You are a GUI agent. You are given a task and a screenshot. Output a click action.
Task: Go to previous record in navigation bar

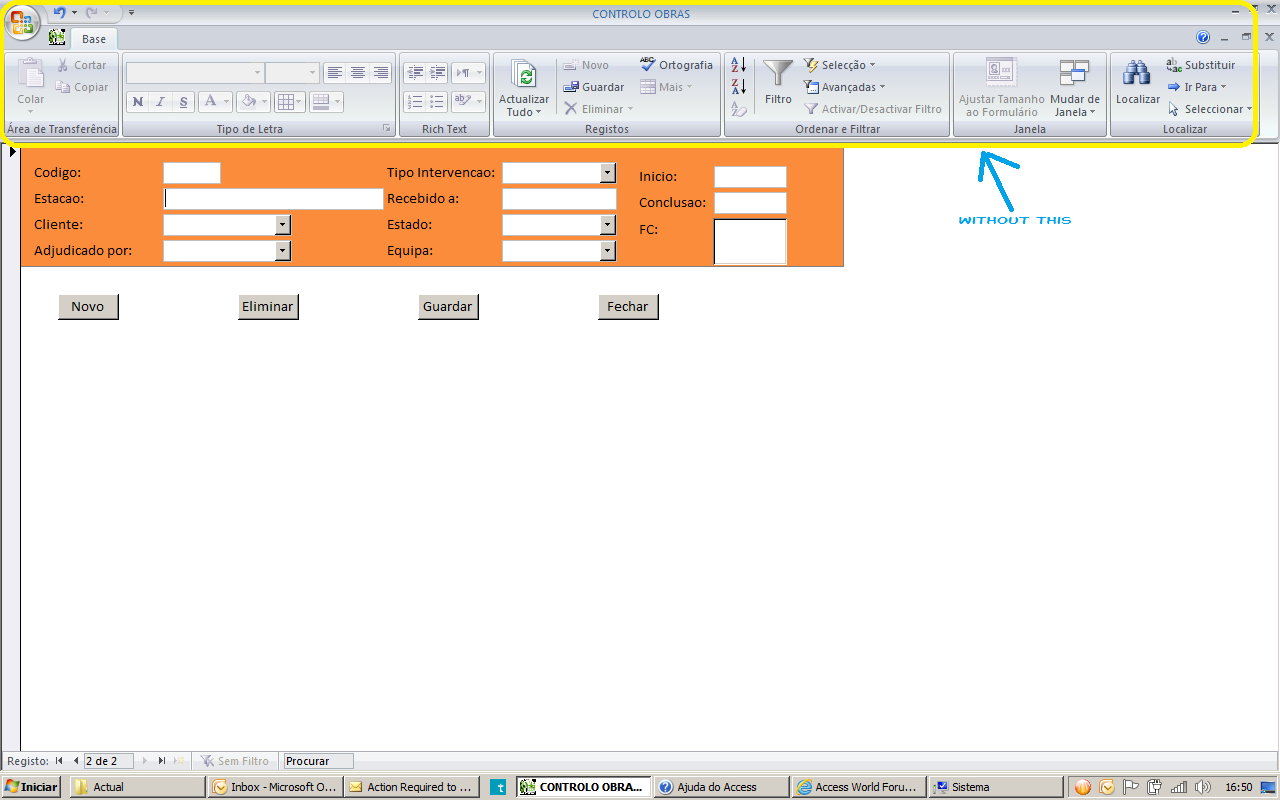(x=76, y=761)
